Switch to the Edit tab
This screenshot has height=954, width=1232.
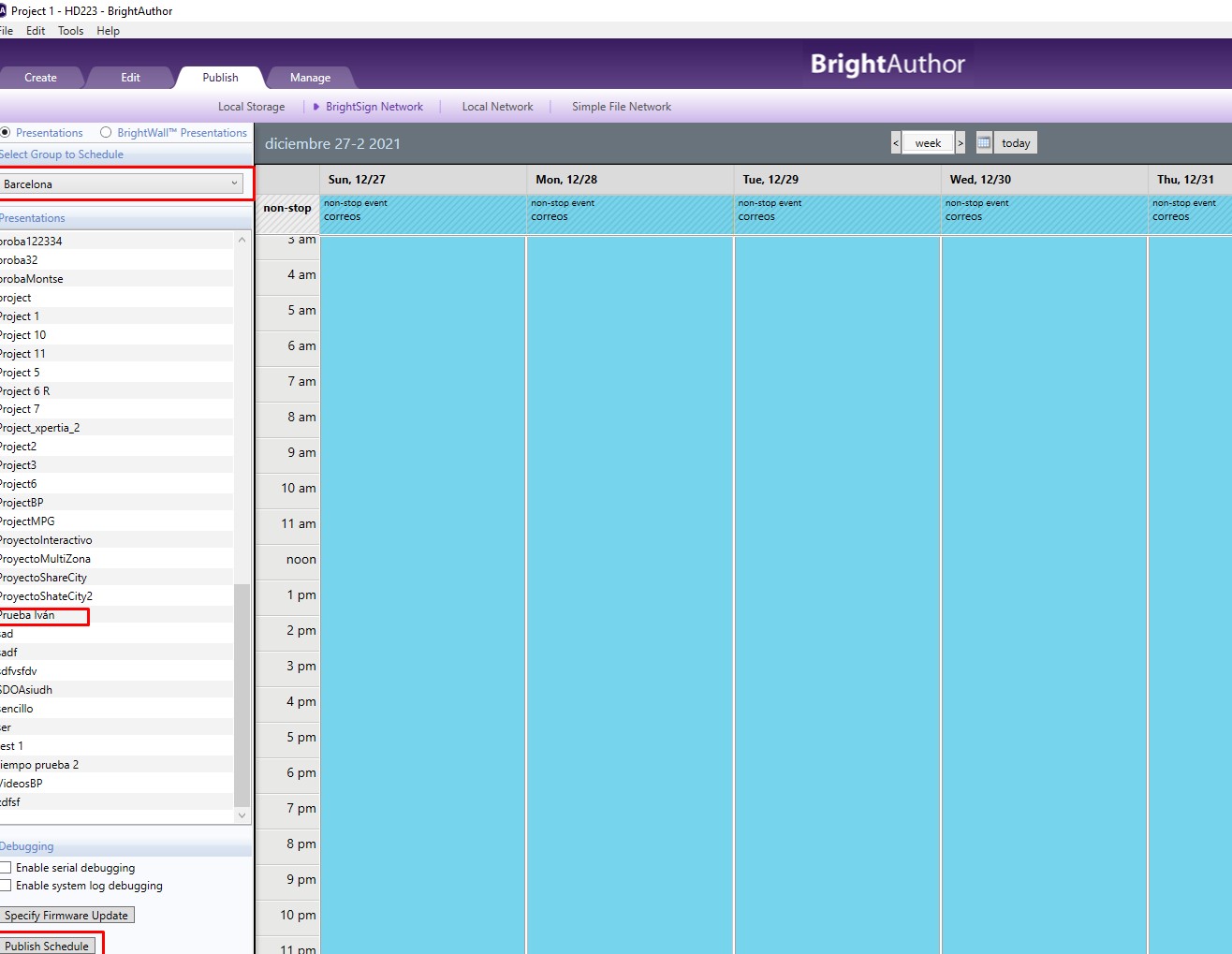(130, 78)
